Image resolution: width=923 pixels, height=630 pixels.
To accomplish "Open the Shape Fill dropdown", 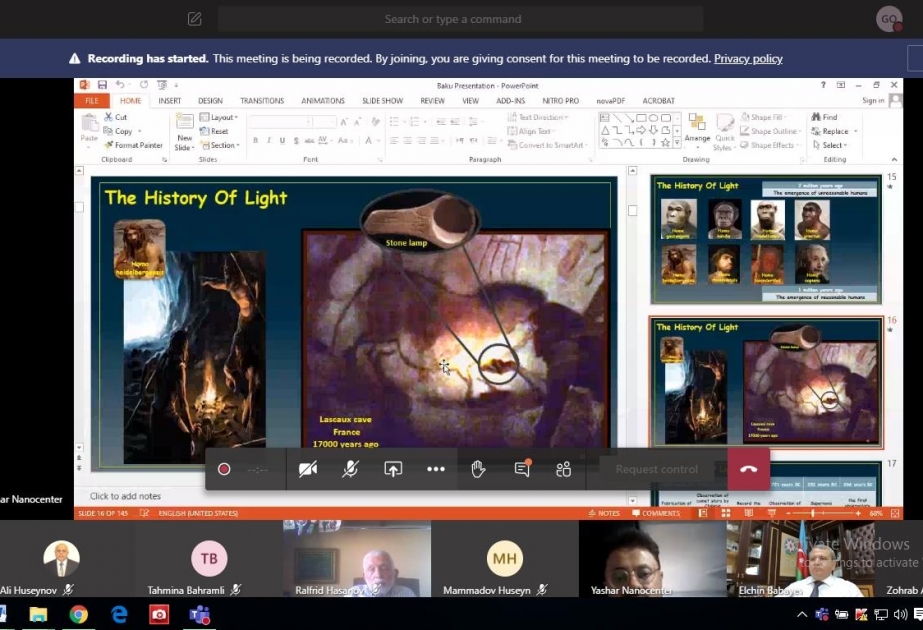I will [764, 117].
